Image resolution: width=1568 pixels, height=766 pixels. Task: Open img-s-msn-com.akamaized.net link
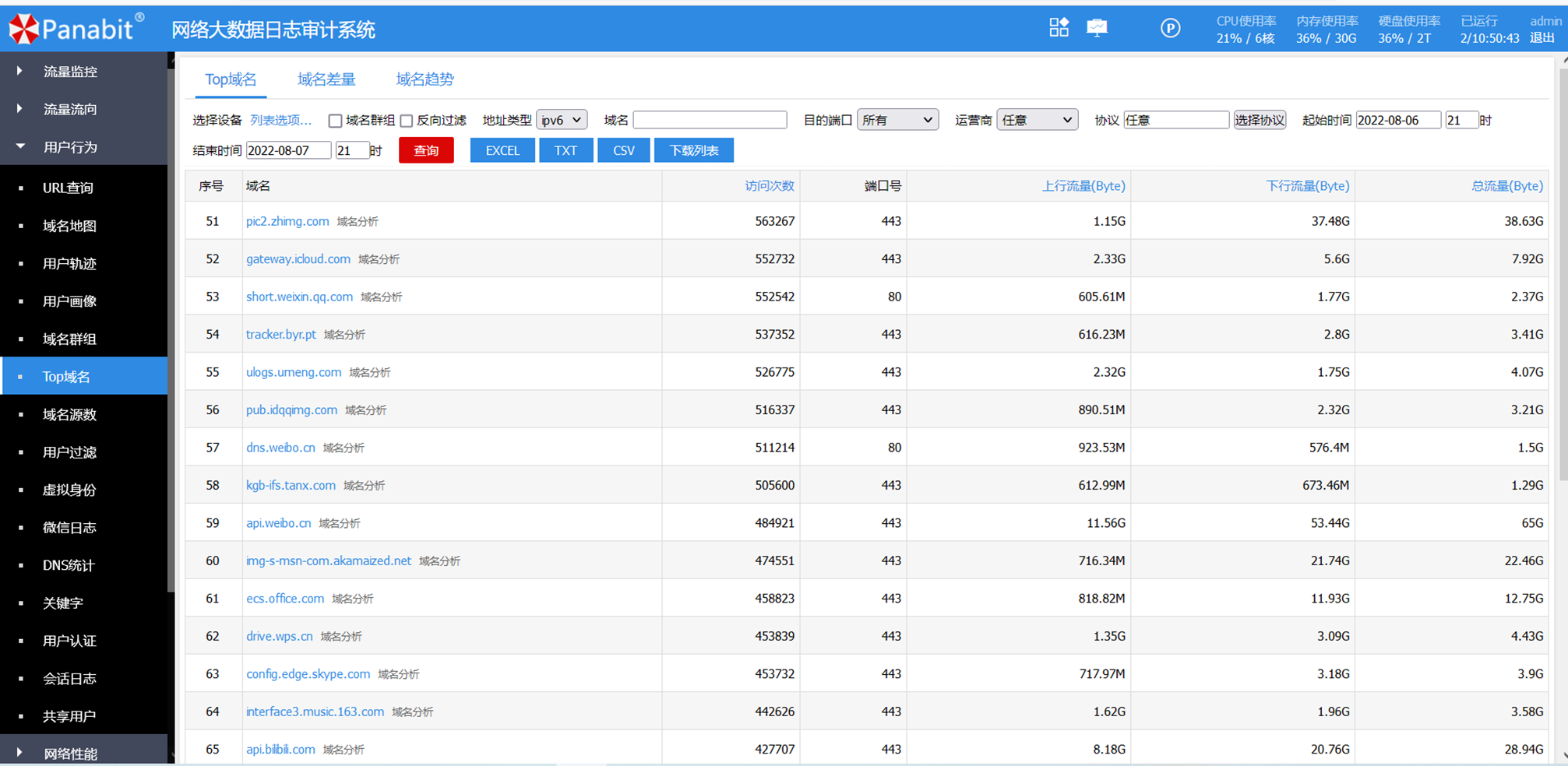(328, 560)
